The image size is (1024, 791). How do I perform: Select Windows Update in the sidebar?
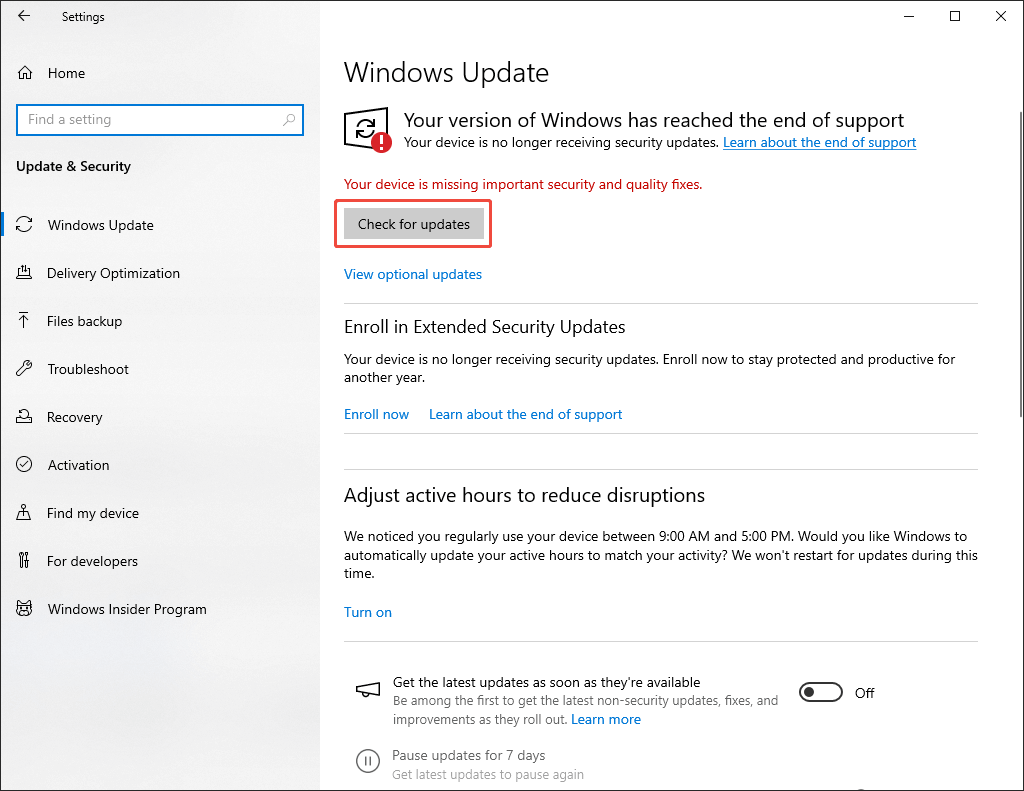[100, 224]
